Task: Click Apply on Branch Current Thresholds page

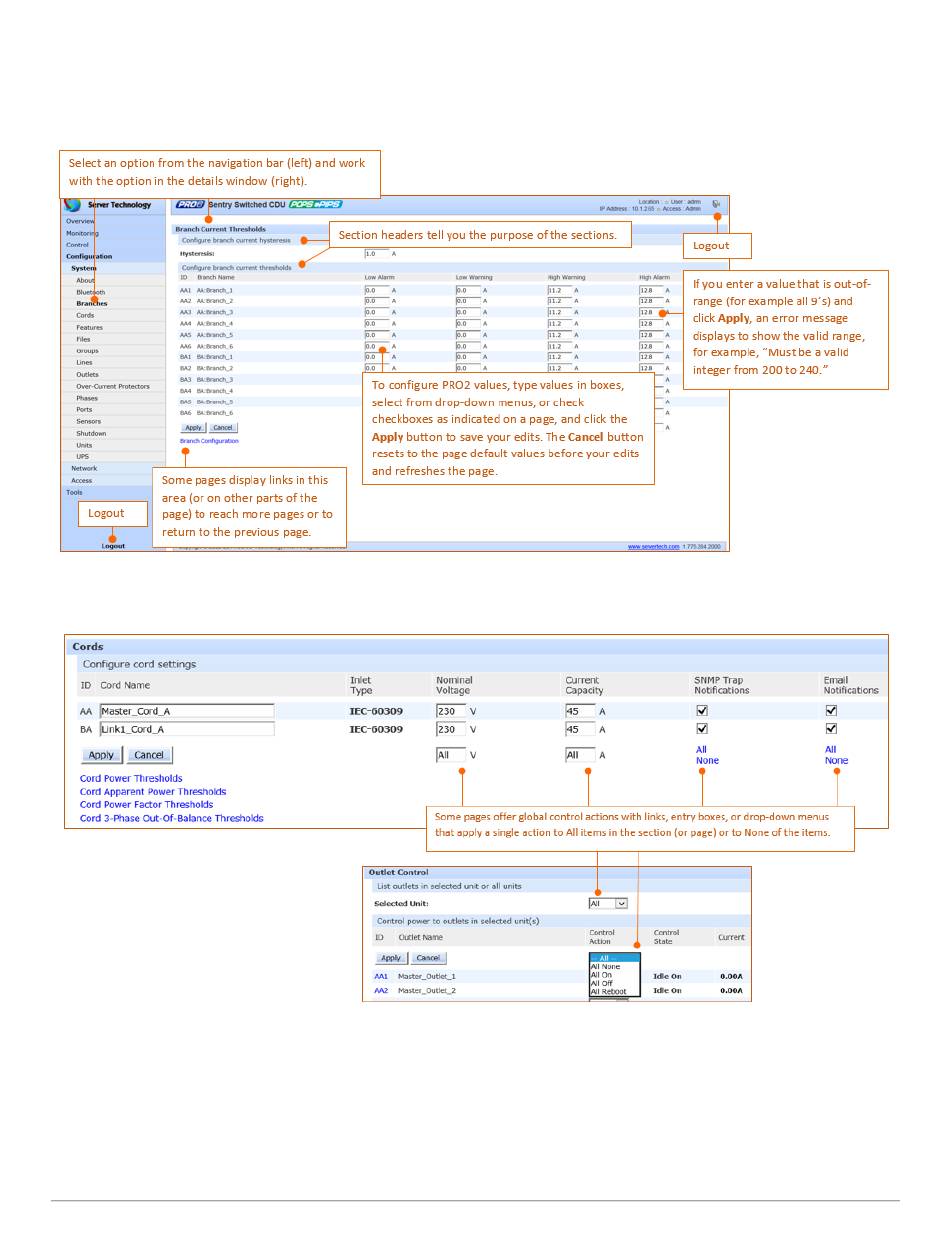Action: 193,428
